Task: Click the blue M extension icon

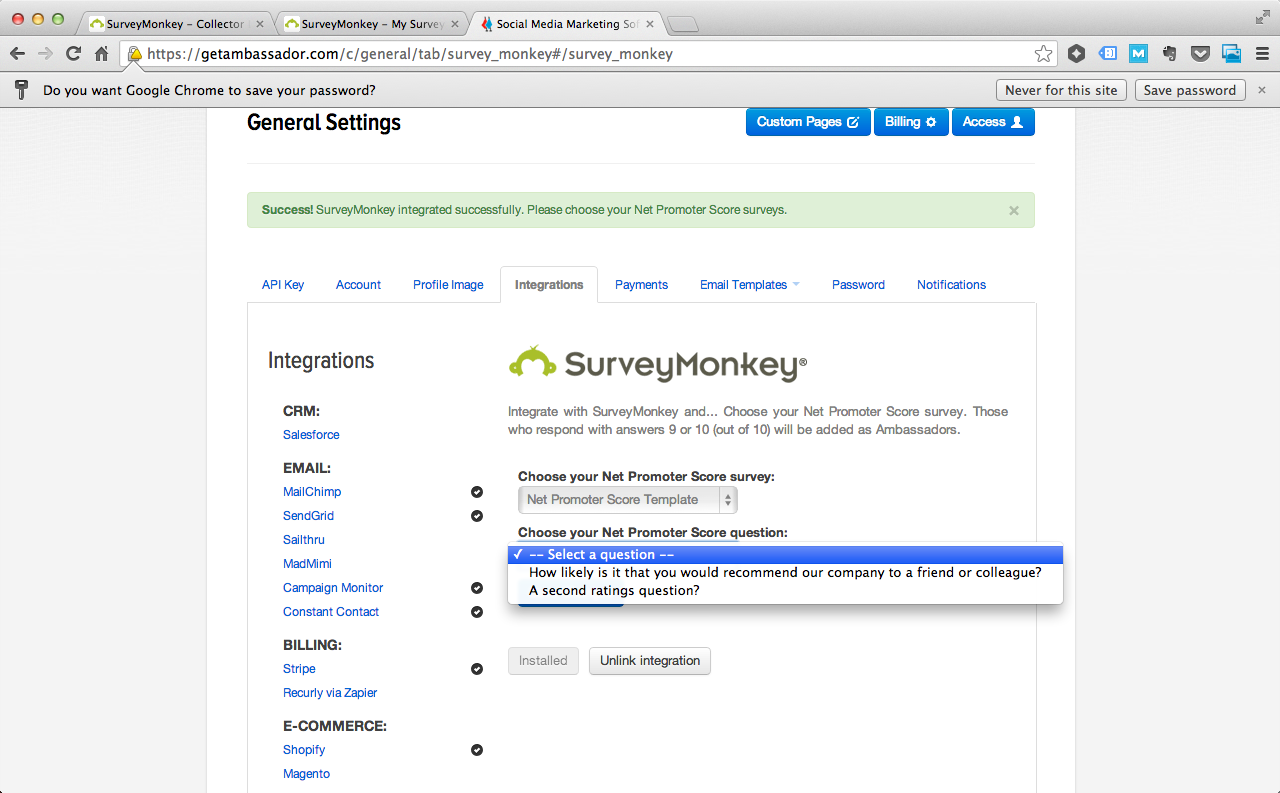Action: point(1139,54)
